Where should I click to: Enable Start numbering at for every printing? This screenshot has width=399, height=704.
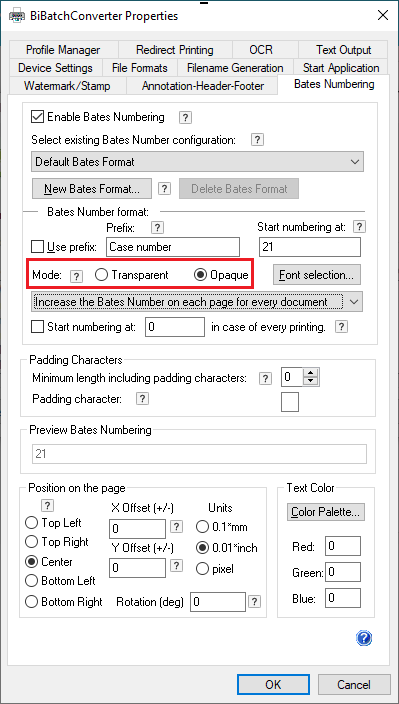(x=36, y=327)
